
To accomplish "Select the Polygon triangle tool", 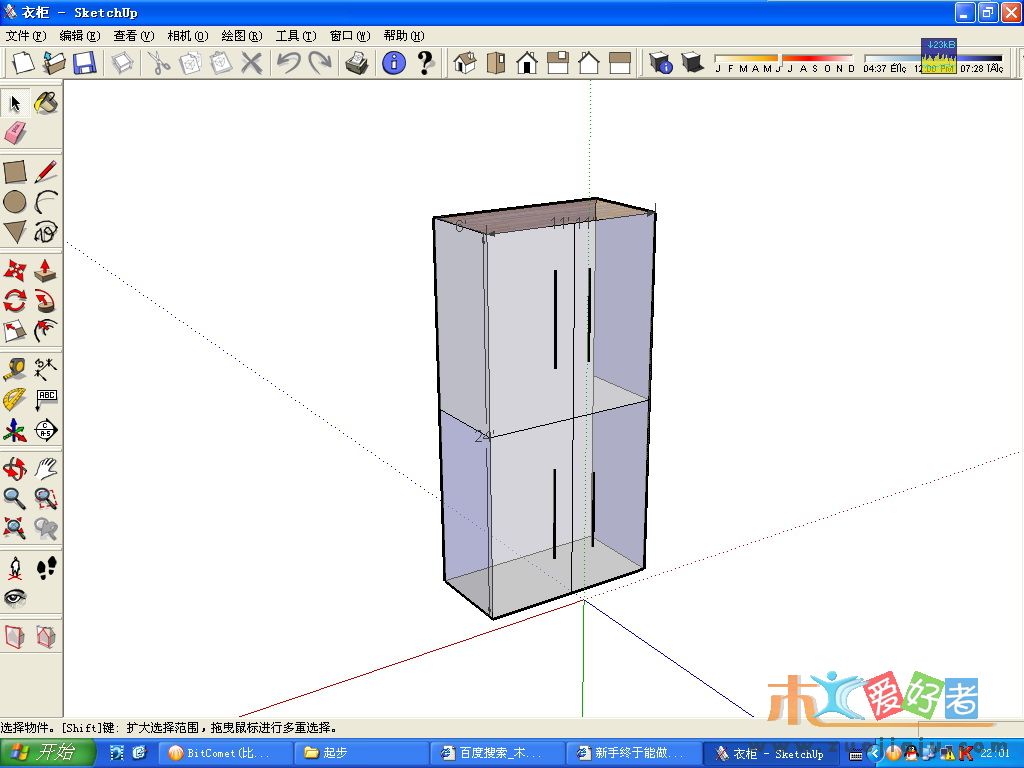I will pos(15,232).
